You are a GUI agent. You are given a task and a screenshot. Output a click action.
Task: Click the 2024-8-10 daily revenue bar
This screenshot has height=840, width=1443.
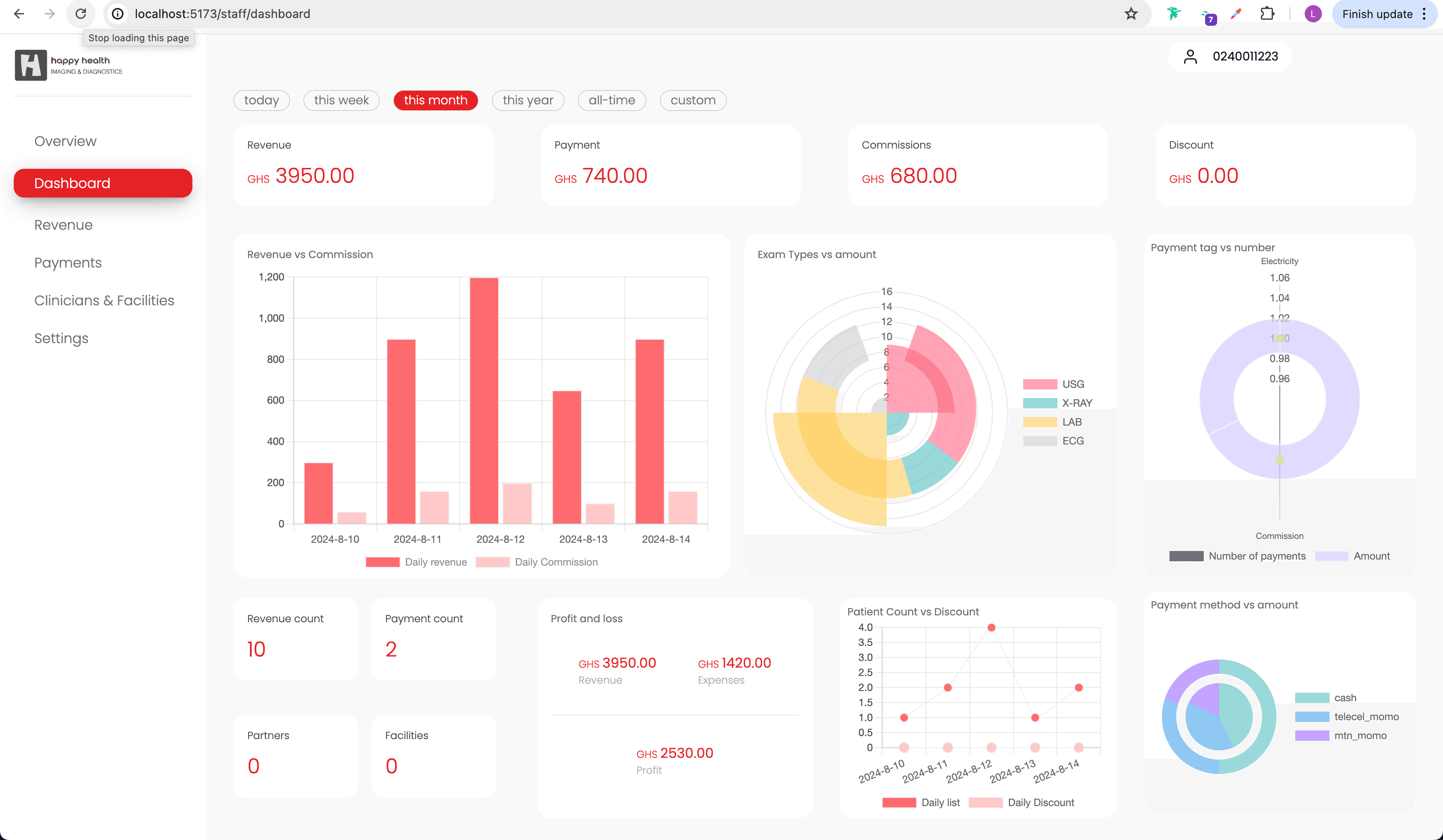point(318,493)
